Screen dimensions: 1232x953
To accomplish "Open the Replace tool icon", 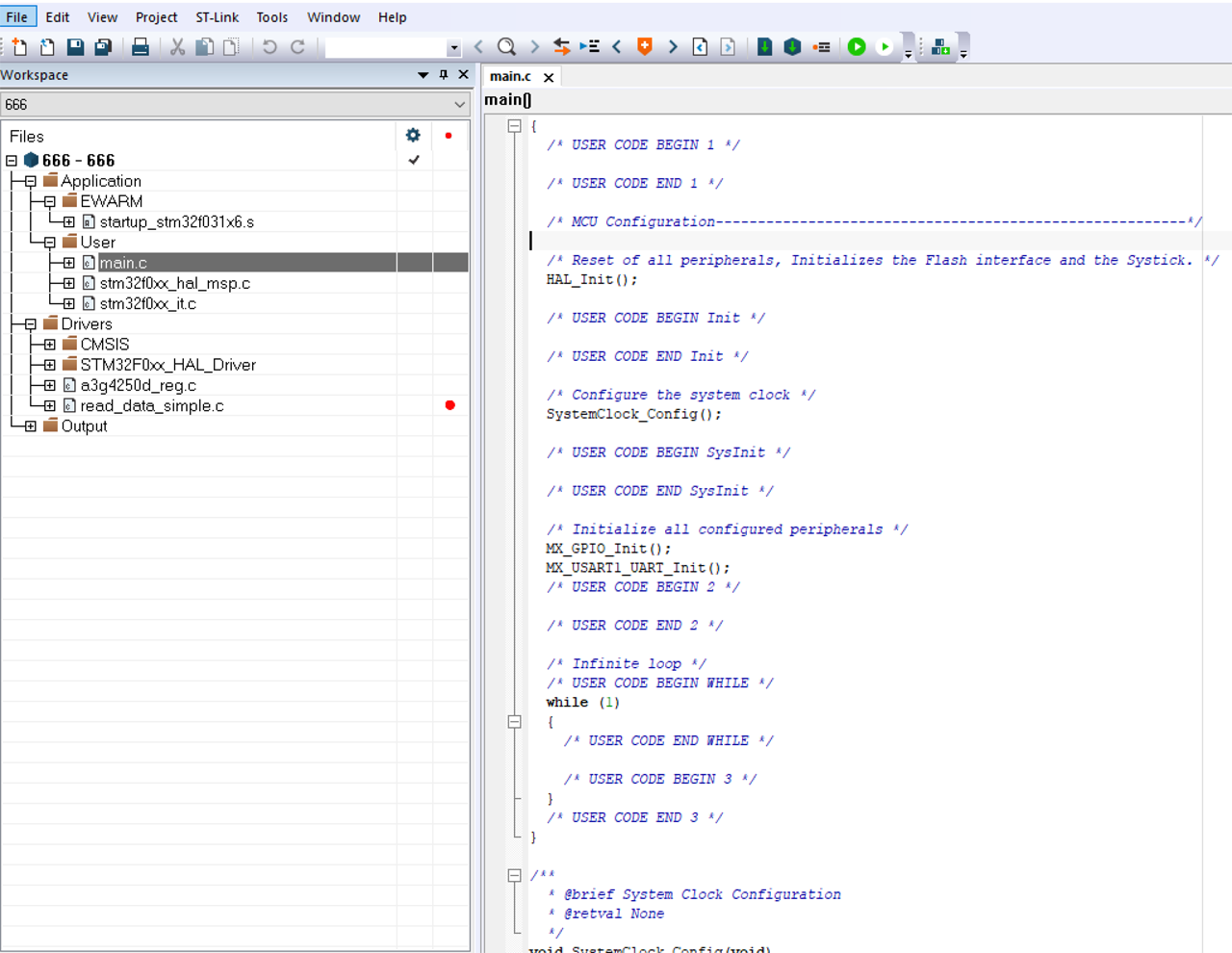I will click(x=562, y=46).
